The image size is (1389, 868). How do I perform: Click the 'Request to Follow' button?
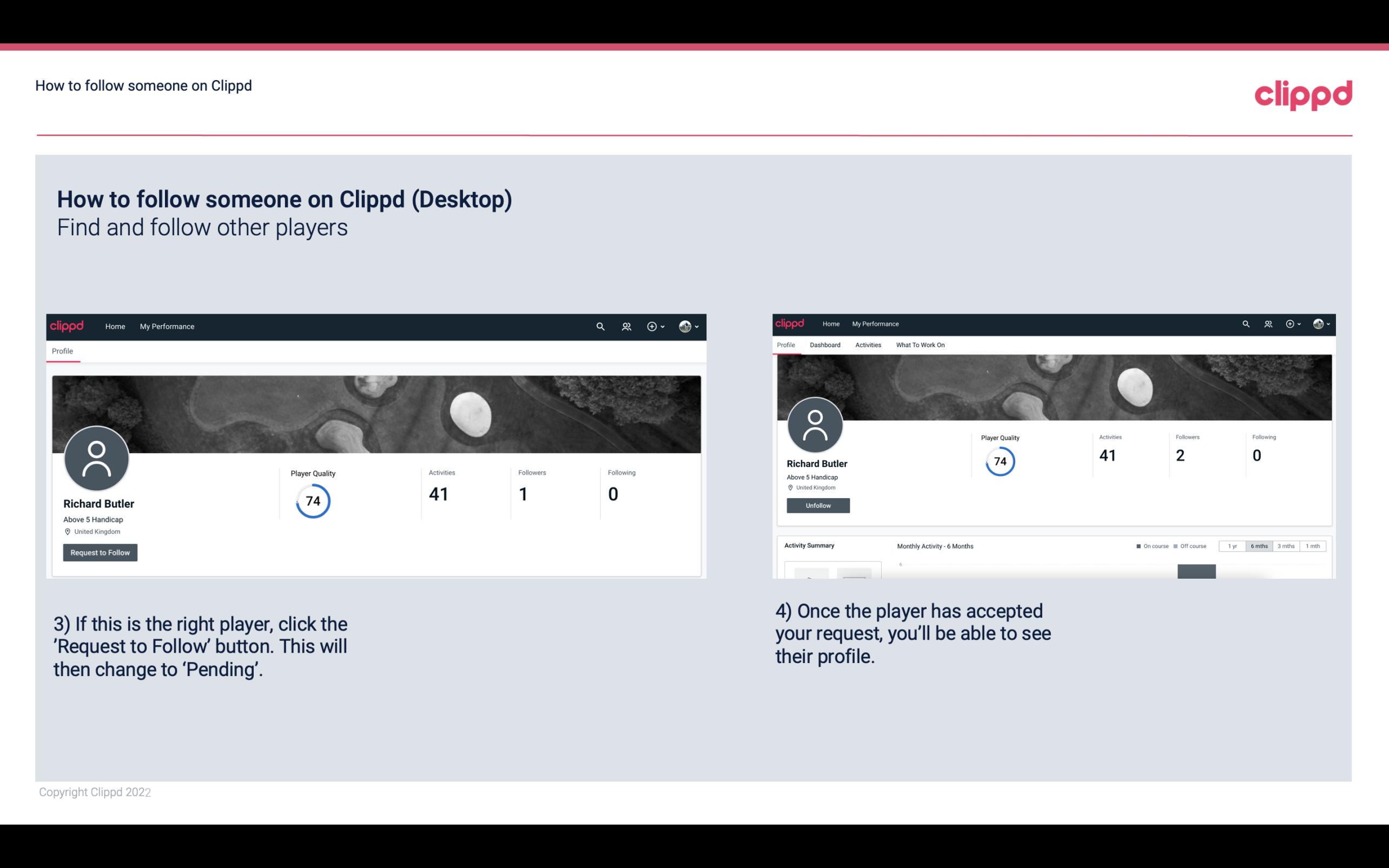100,552
